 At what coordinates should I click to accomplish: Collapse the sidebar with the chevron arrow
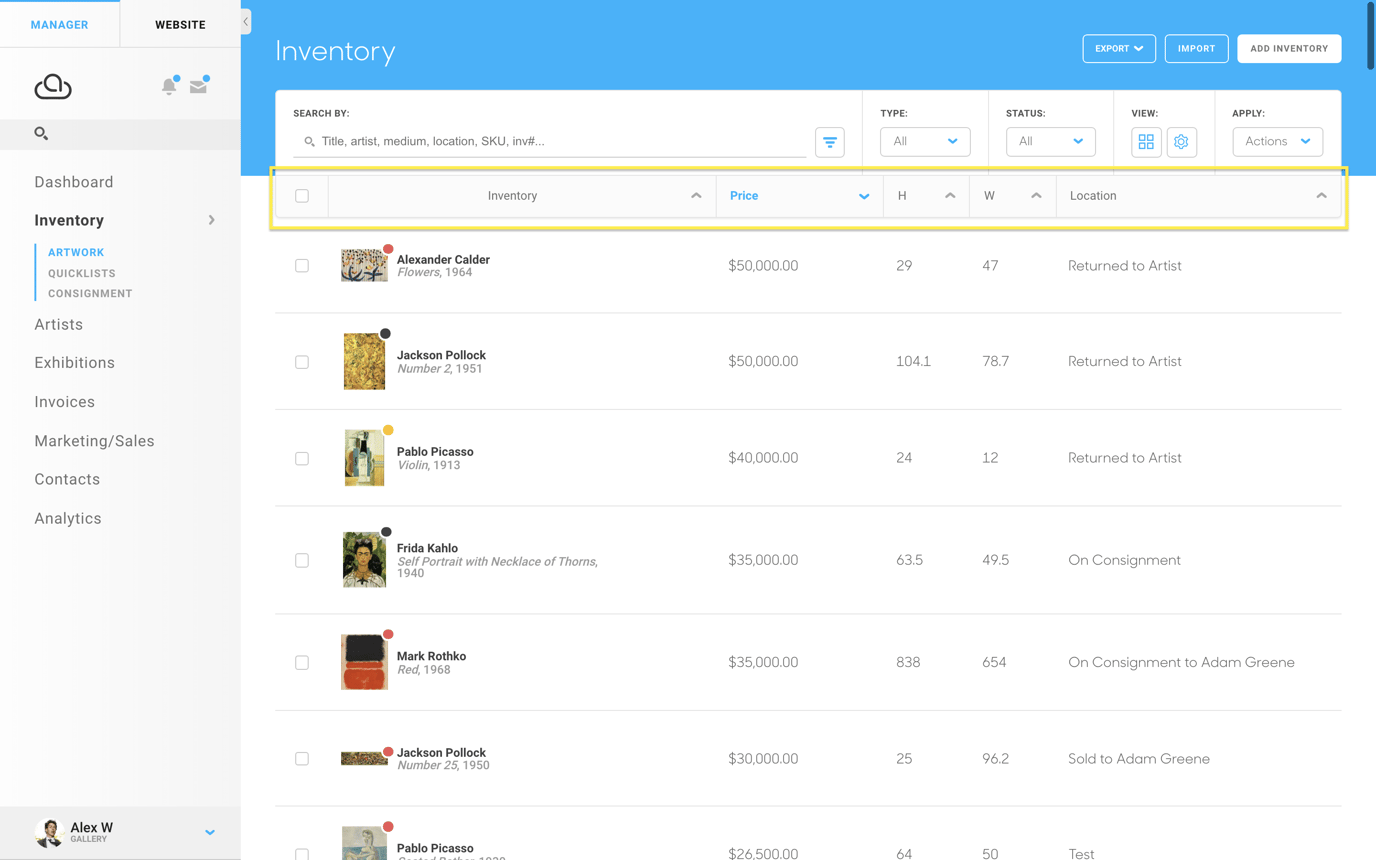pos(245,20)
